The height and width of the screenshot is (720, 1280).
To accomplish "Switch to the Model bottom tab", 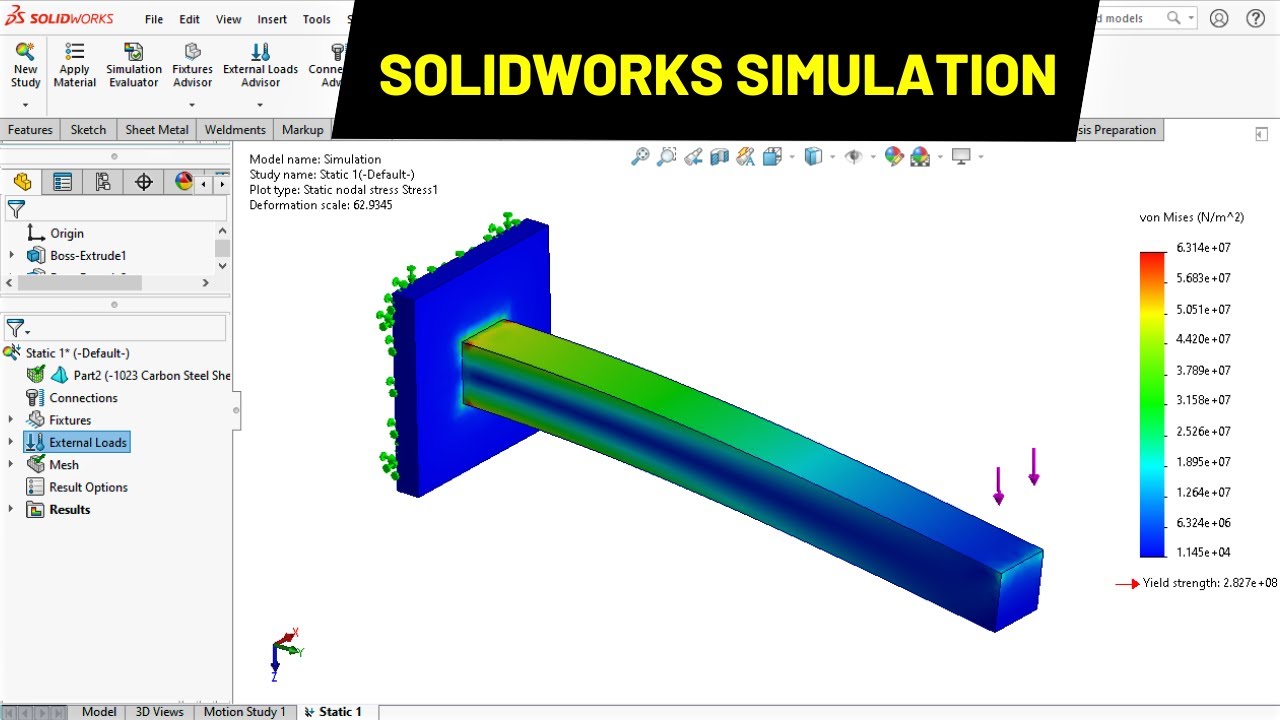I will [x=99, y=712].
